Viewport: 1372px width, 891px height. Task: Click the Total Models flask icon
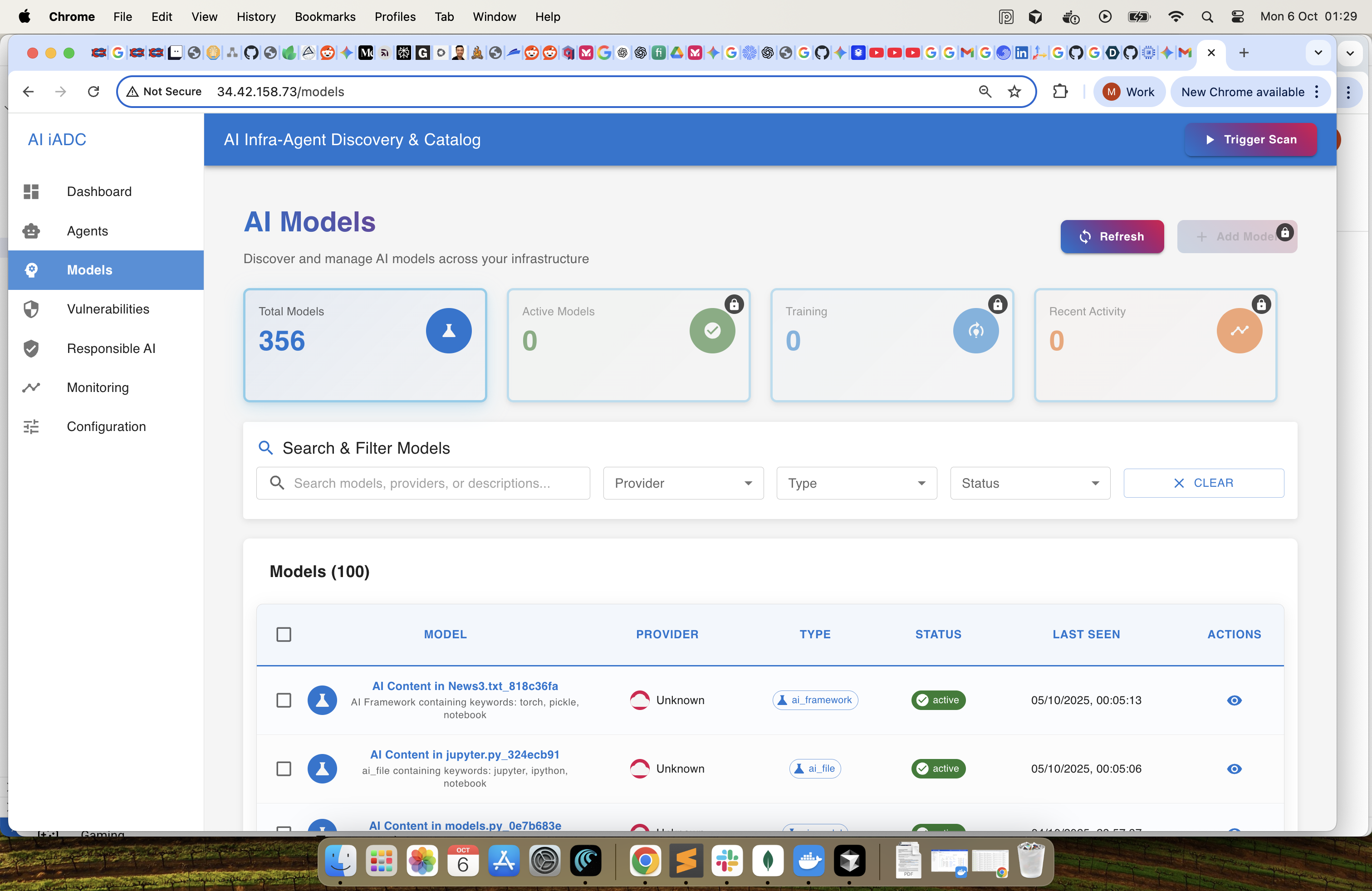[x=449, y=331]
